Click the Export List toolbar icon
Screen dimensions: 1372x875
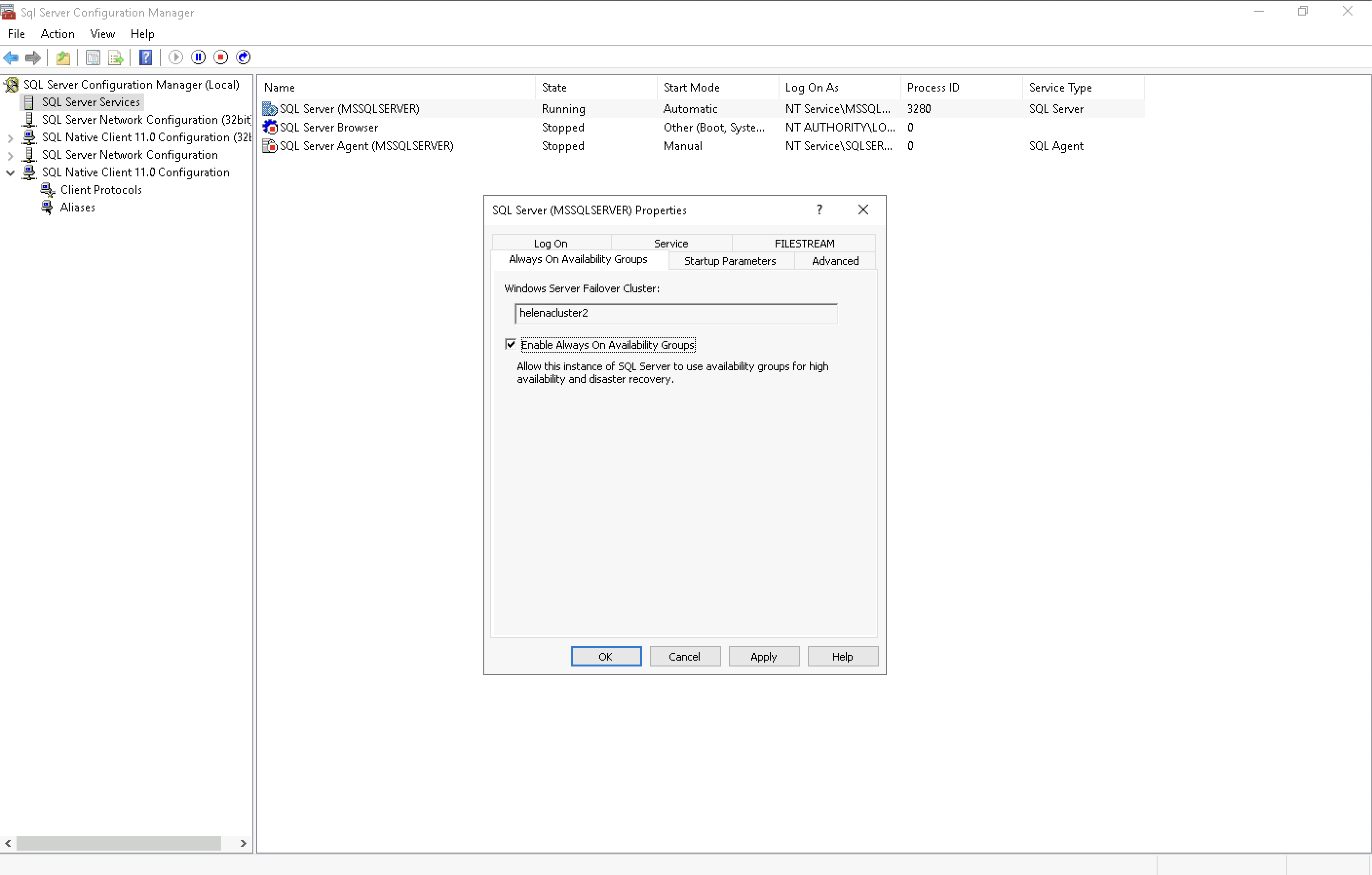115,57
